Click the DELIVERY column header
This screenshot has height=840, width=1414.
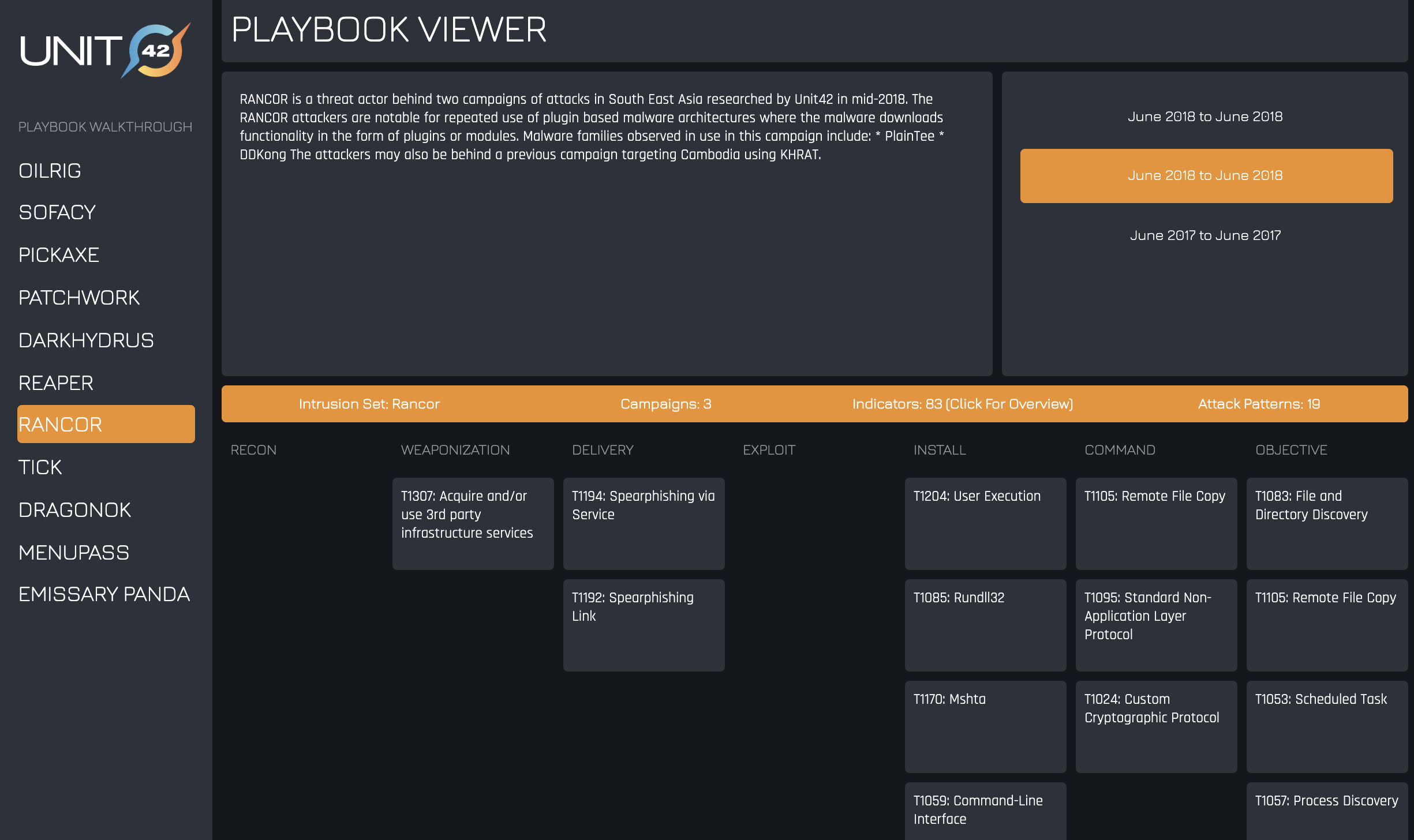click(603, 450)
